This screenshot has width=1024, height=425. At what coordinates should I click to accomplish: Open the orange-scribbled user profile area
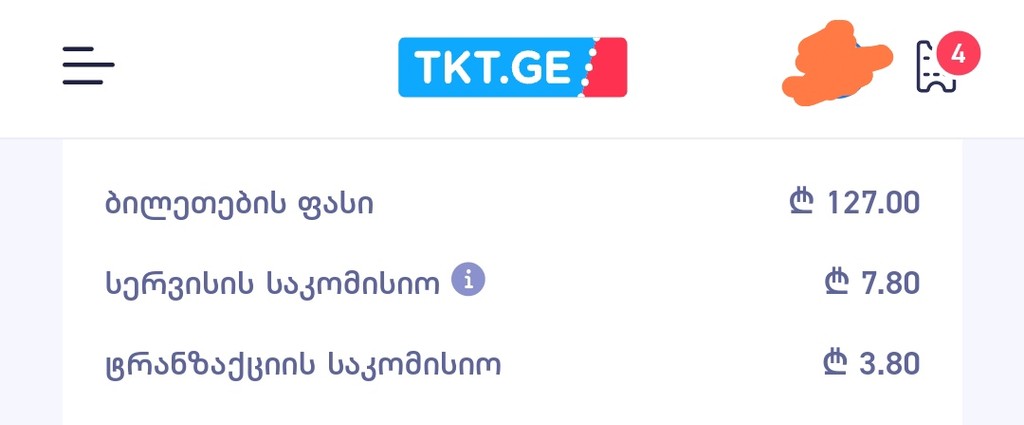[x=835, y=62]
